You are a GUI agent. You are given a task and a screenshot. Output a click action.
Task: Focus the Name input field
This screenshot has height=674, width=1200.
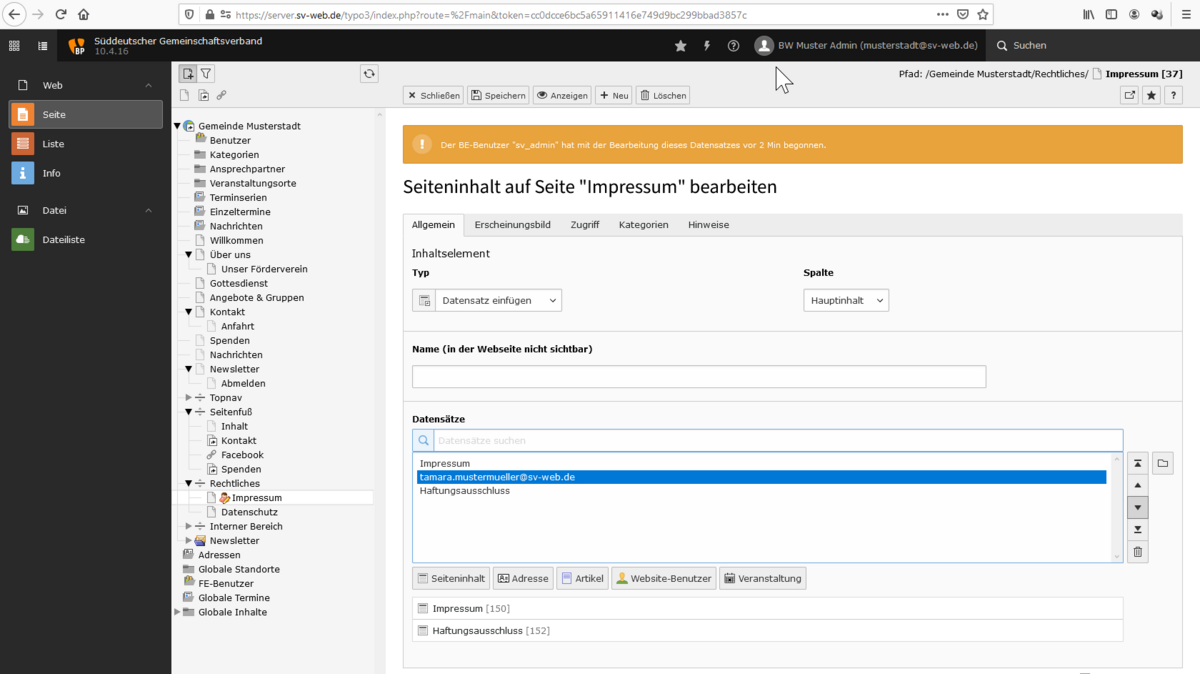click(699, 377)
